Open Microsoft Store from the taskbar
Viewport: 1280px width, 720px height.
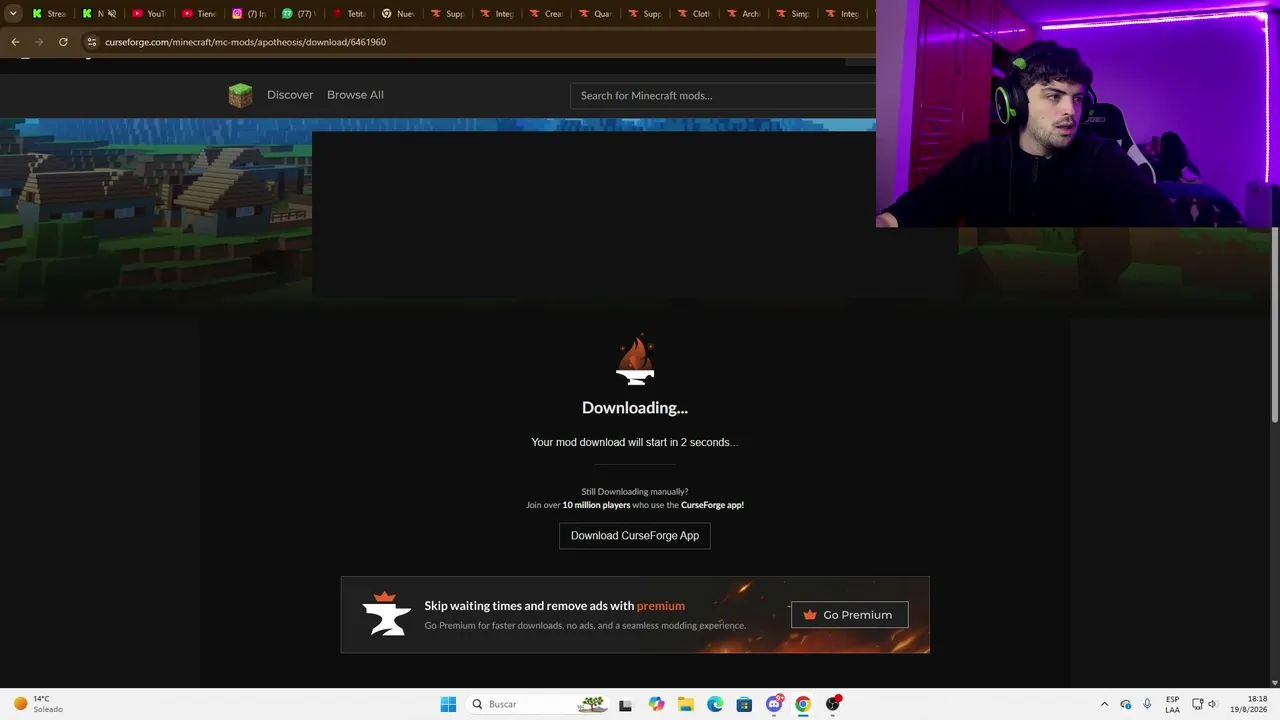pos(744,704)
